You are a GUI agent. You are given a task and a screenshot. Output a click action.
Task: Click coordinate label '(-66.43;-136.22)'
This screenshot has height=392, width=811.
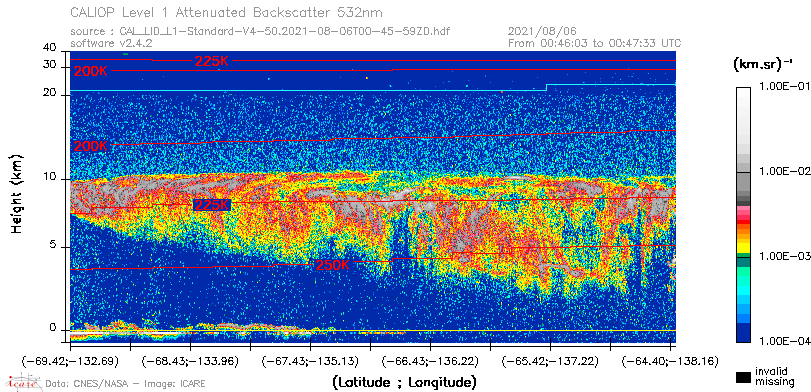[x=430, y=361]
